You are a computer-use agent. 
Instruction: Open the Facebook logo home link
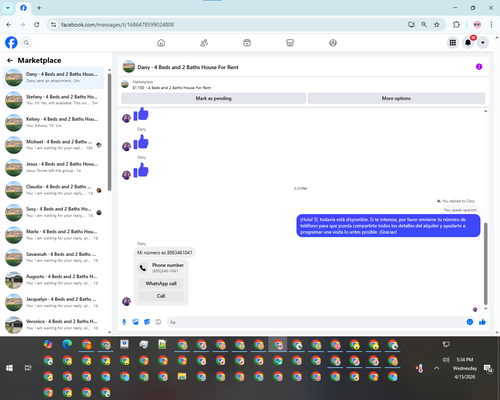point(11,43)
